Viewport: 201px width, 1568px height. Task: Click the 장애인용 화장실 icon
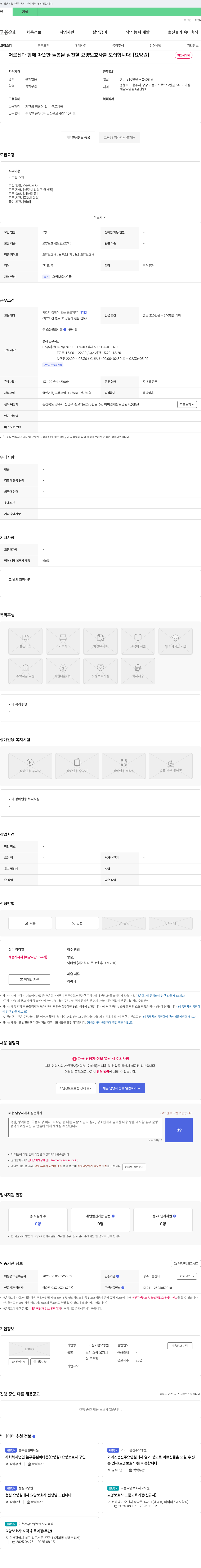pyautogui.click(x=124, y=766)
